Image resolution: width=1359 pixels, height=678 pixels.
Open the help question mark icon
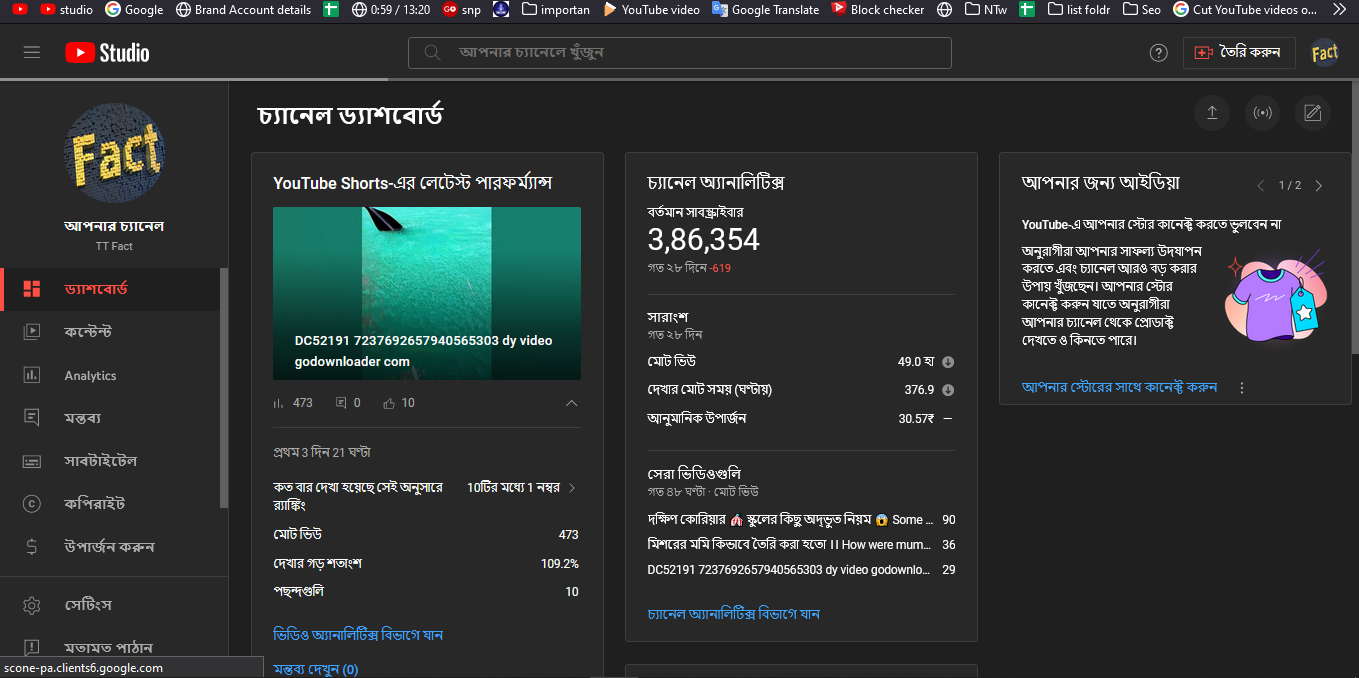(1159, 53)
